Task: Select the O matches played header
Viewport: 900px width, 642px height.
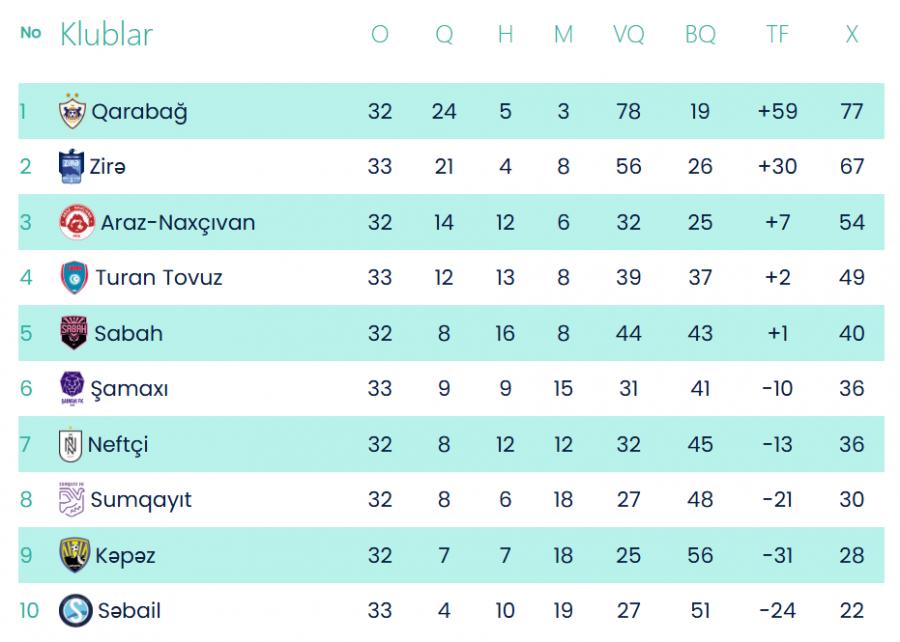Action: pos(380,34)
